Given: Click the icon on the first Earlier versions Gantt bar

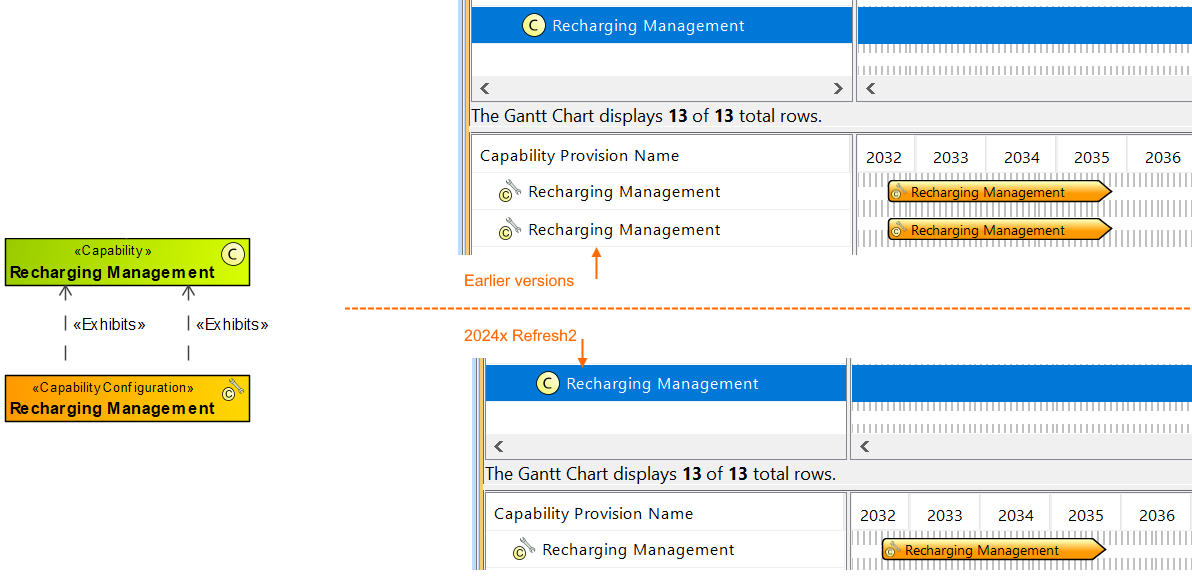Looking at the screenshot, I should (x=897, y=192).
